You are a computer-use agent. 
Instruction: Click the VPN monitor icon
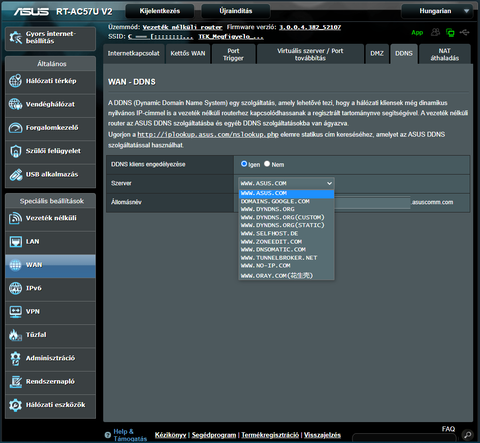click(15, 312)
